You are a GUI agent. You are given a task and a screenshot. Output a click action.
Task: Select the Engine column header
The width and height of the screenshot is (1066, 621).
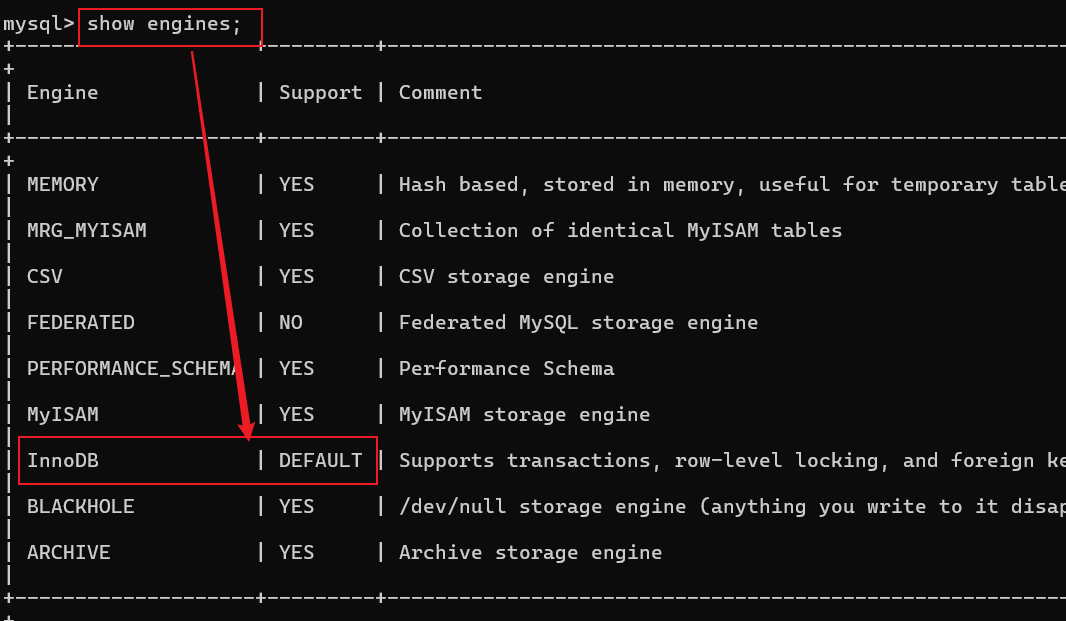tap(63, 93)
